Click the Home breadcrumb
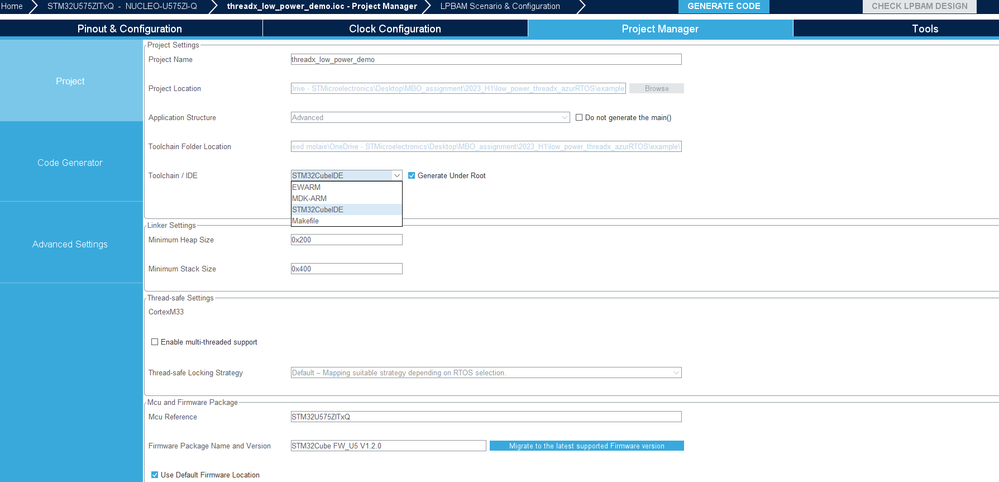The width and height of the screenshot is (999, 482). click(x=12, y=6)
